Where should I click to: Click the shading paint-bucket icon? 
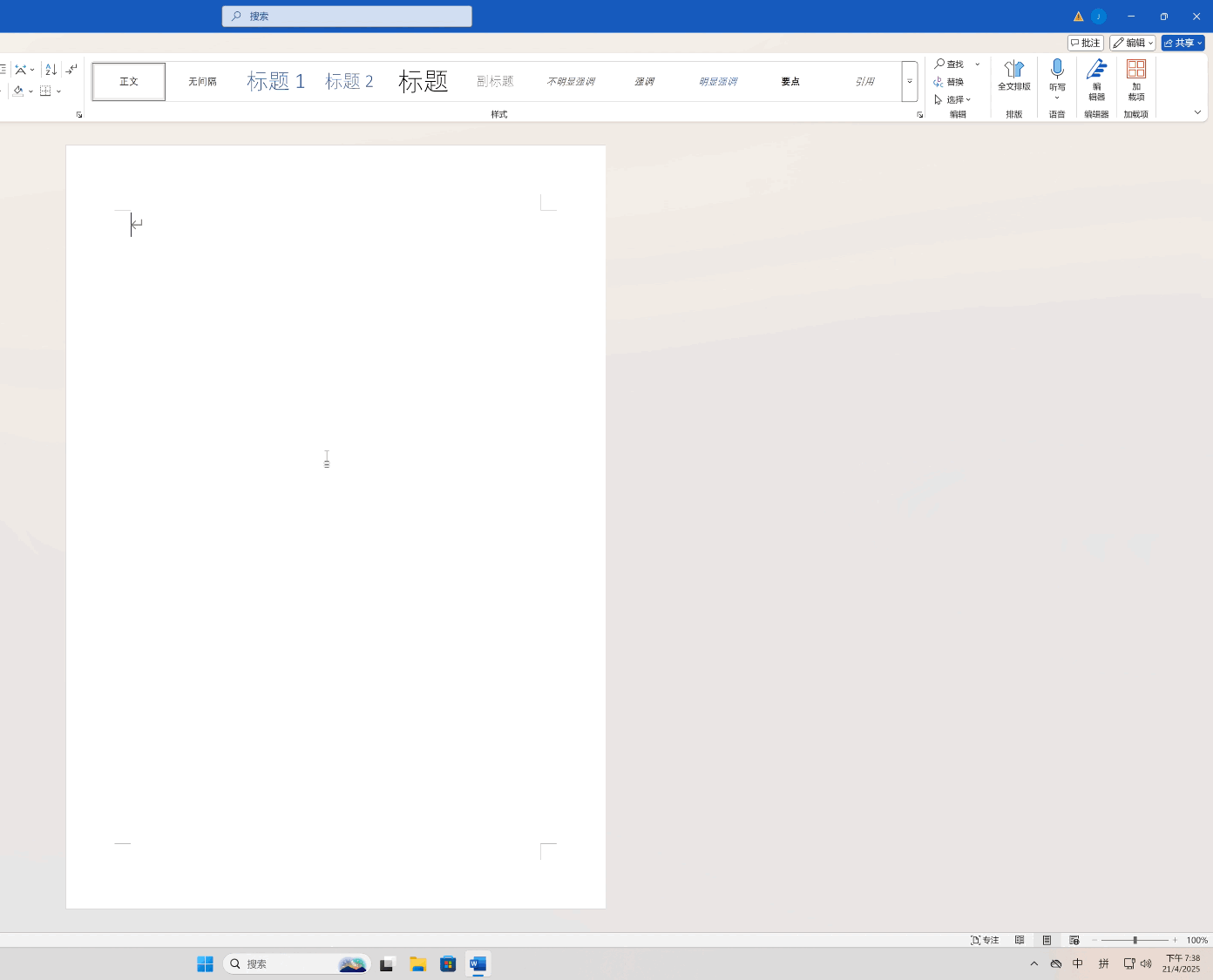19,91
